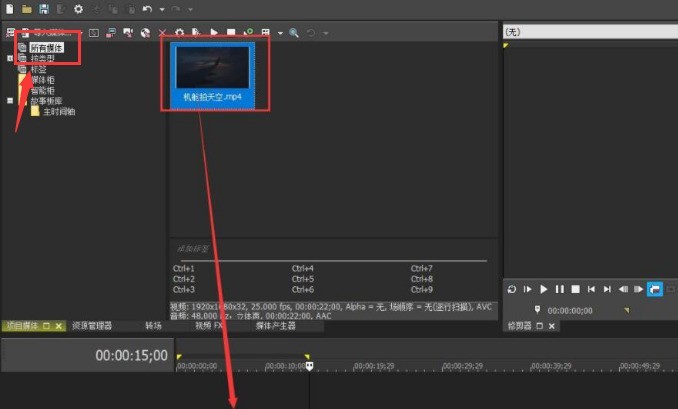Start media preview with the project media play icon
The image size is (678, 409).
[214, 32]
